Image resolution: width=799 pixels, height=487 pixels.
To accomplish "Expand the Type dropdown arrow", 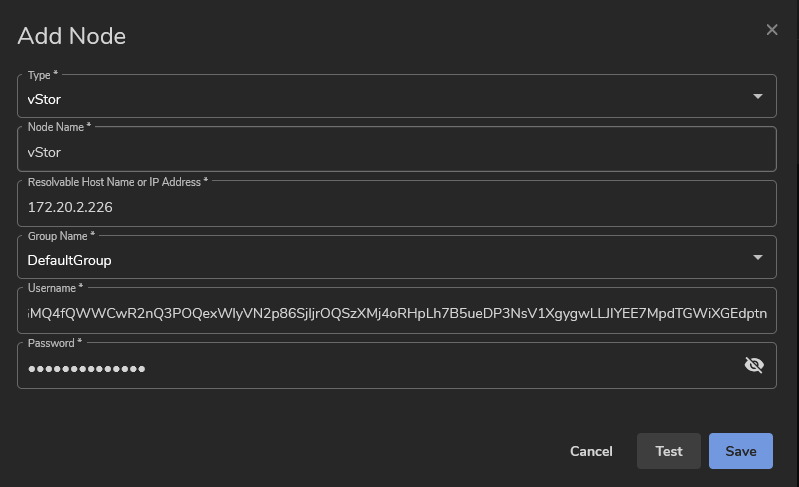I will [757, 97].
